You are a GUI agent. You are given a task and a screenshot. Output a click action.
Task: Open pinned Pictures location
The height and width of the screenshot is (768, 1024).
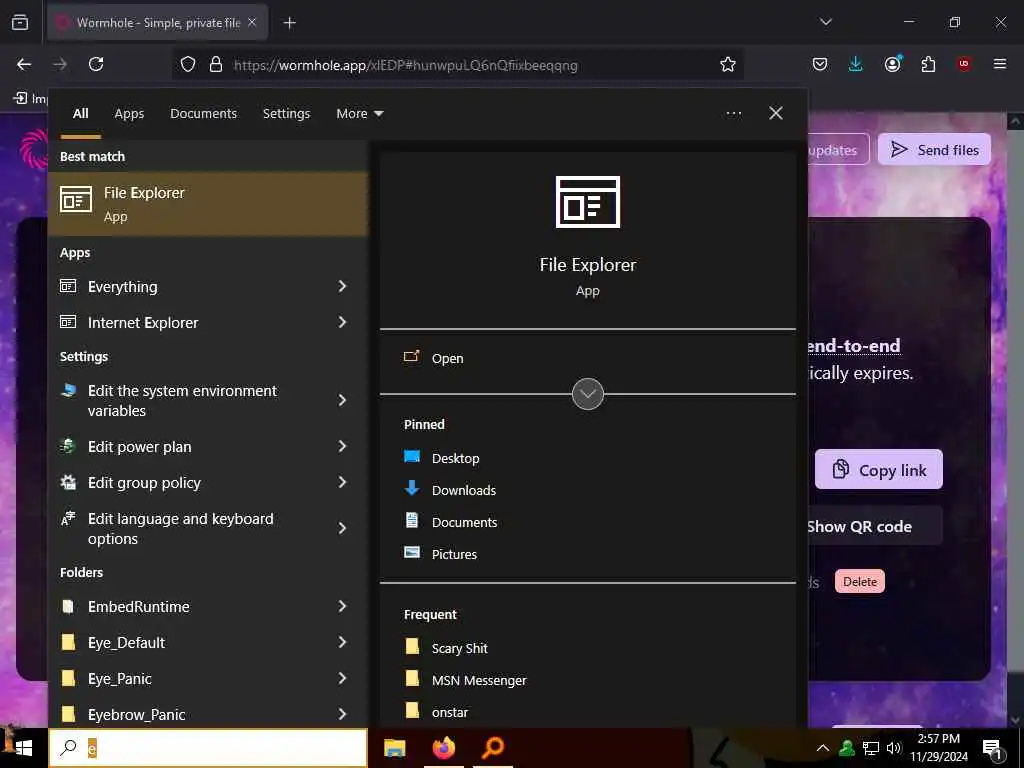click(454, 554)
